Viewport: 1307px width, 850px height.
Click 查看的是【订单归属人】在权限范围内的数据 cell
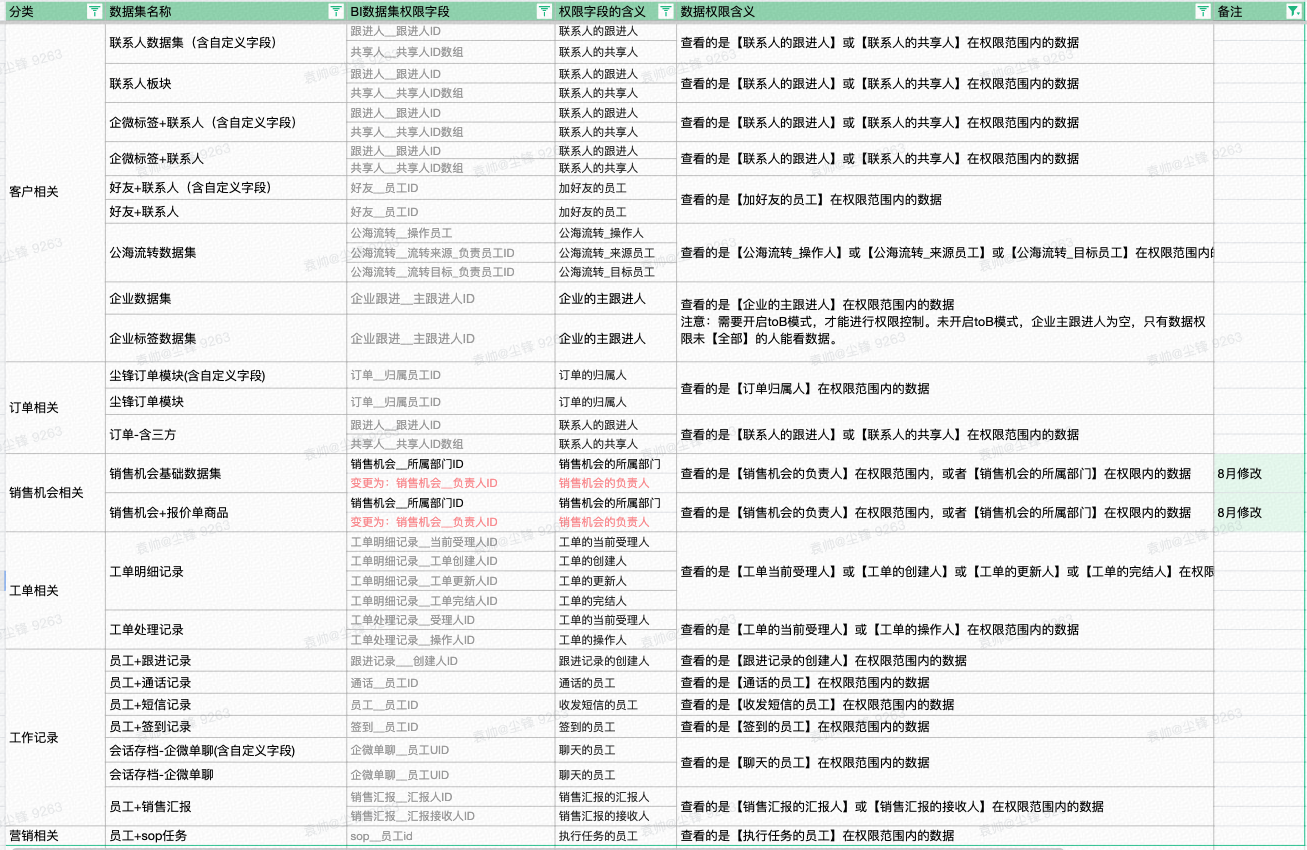[945, 389]
